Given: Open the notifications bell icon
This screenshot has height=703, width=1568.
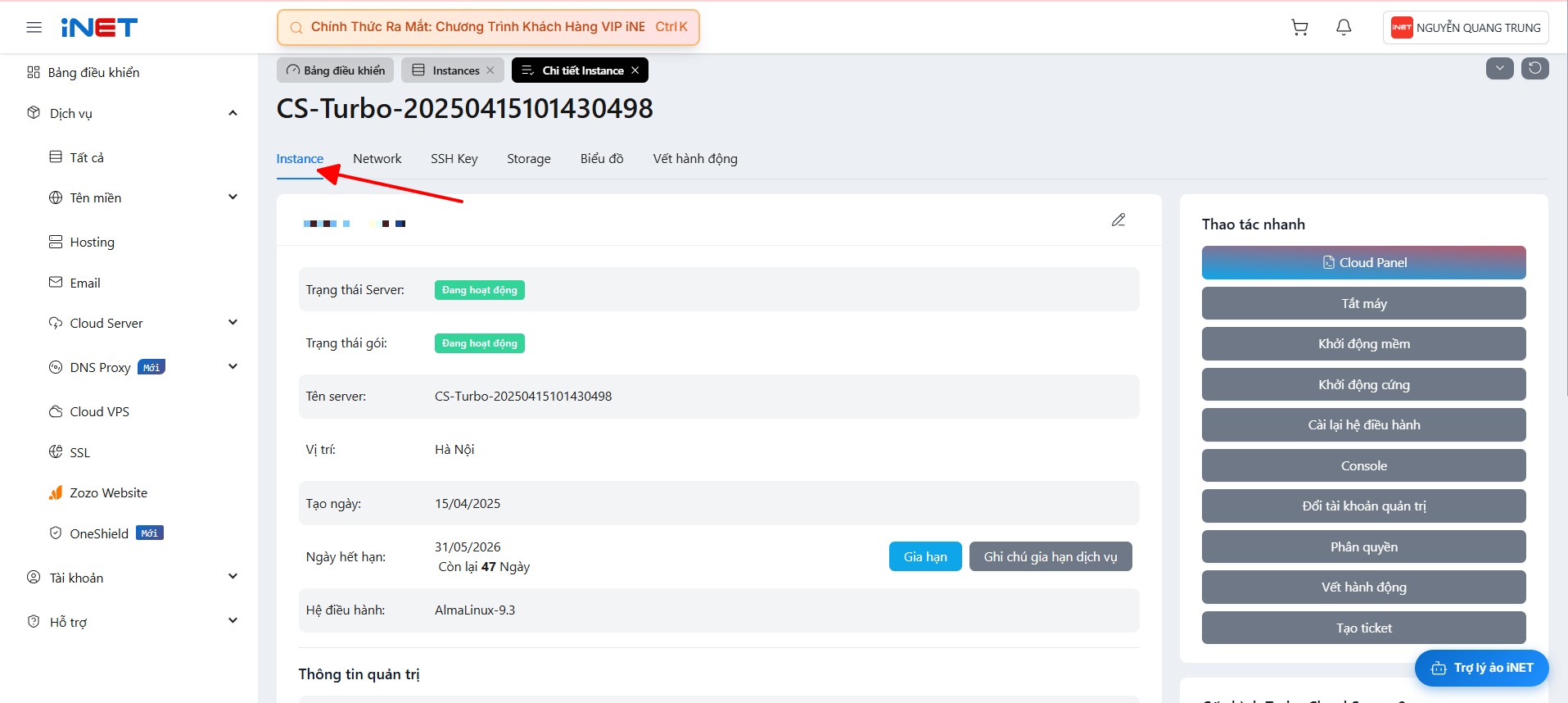Looking at the screenshot, I should tap(1344, 28).
